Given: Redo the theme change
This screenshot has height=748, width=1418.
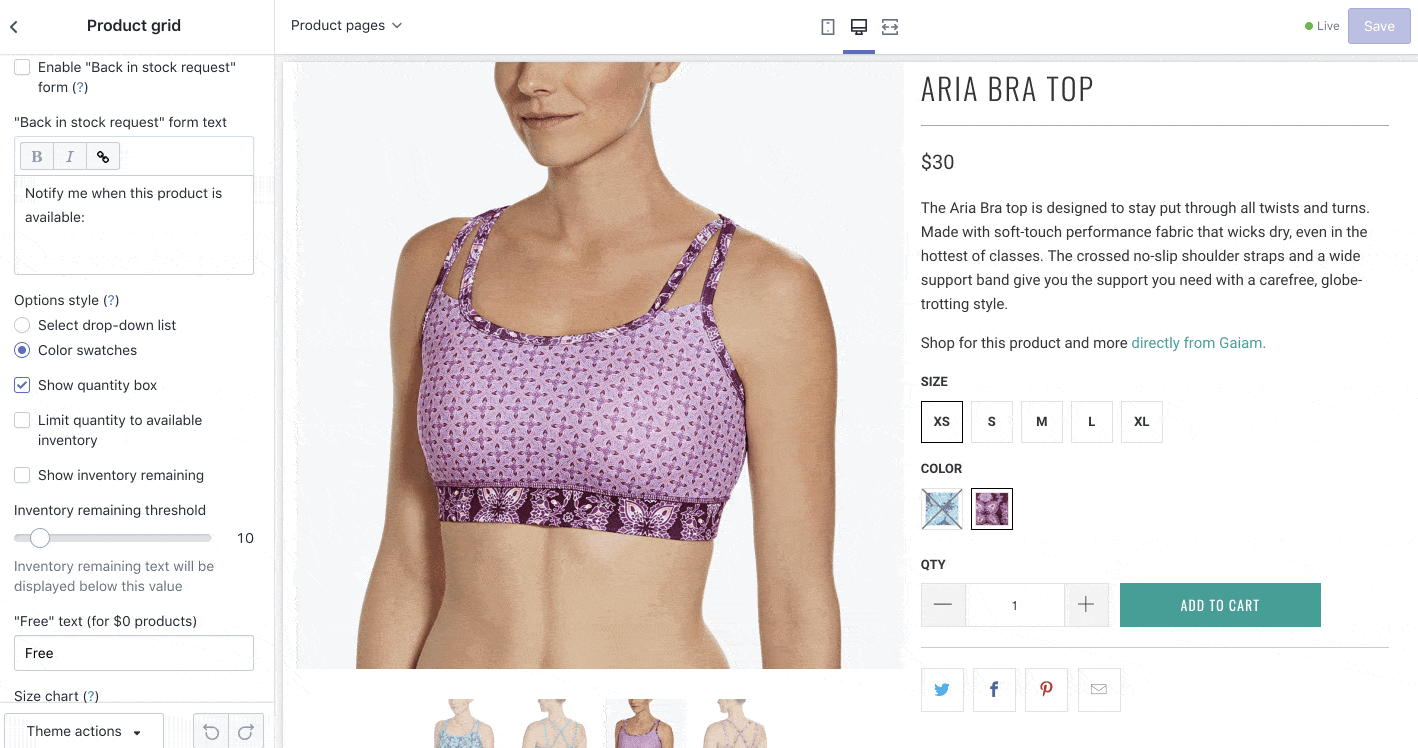Looking at the screenshot, I should [246, 732].
